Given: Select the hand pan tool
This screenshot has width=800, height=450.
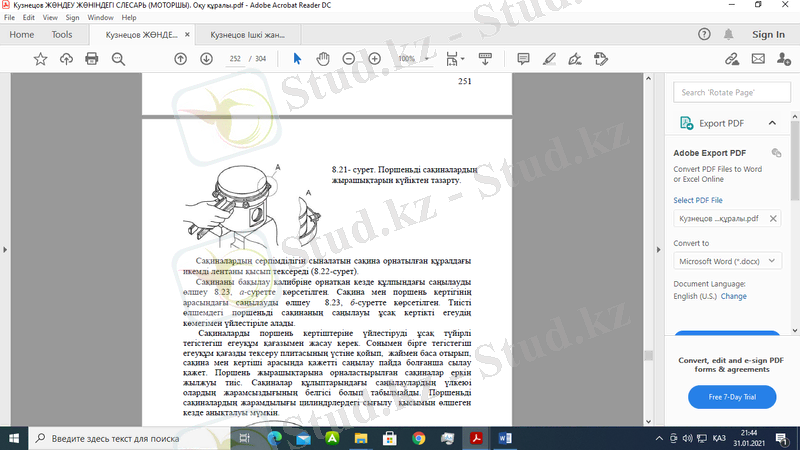Looking at the screenshot, I should pyautogui.click(x=322, y=59).
